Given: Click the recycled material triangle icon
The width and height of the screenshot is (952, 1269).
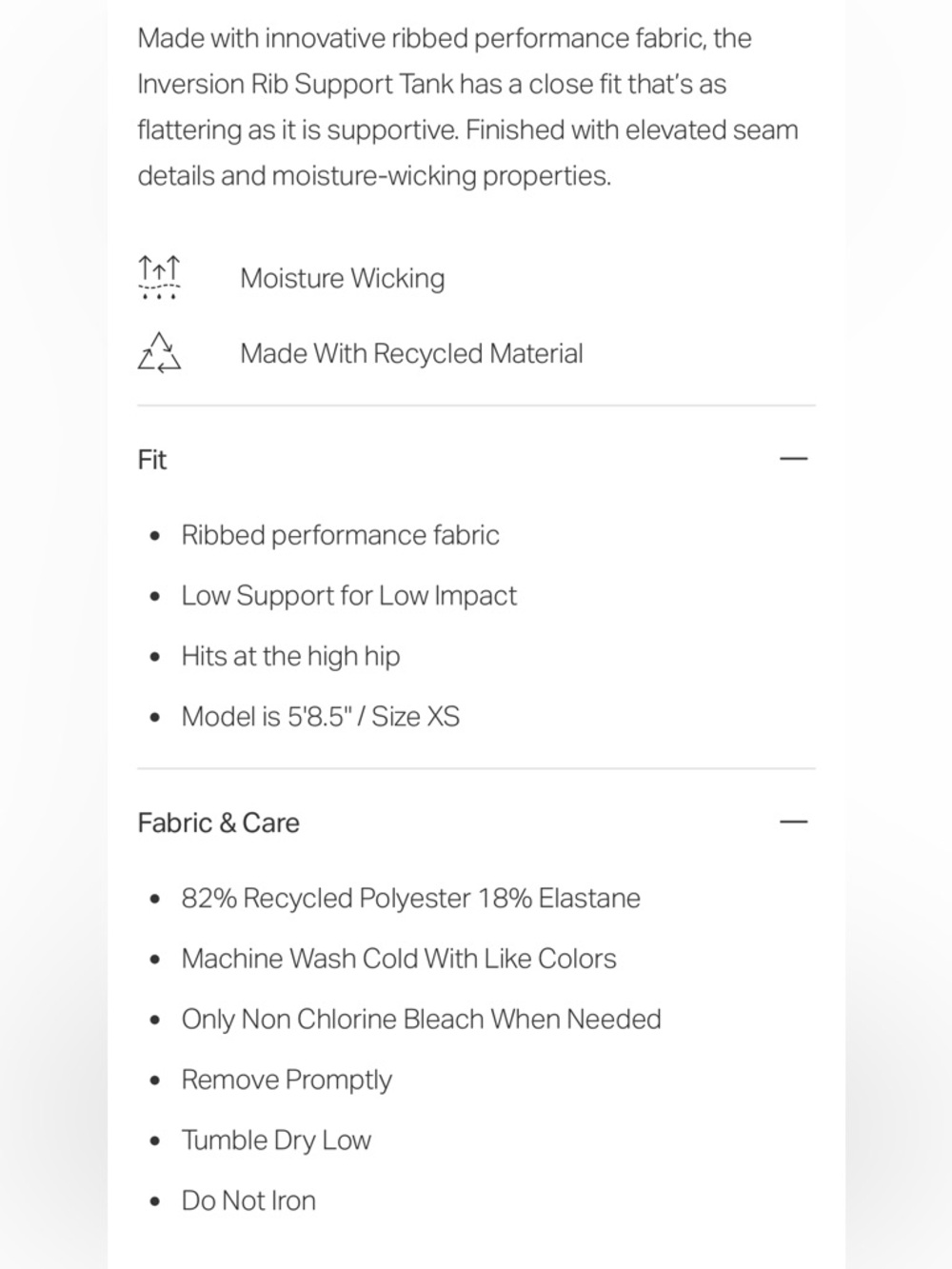Looking at the screenshot, I should coord(159,352).
